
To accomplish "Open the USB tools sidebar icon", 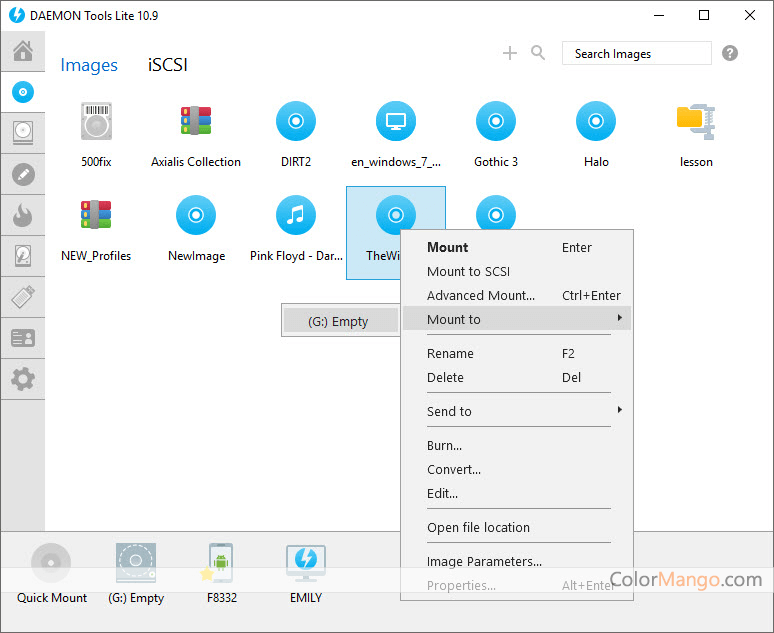I will point(22,297).
